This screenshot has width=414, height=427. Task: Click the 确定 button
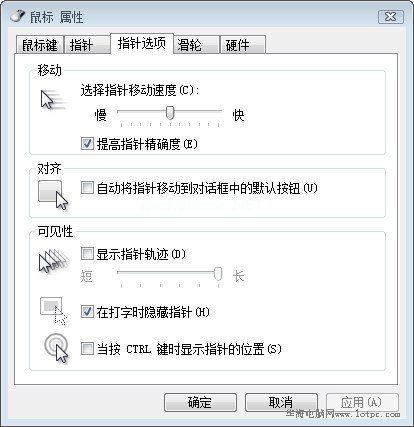(x=200, y=402)
